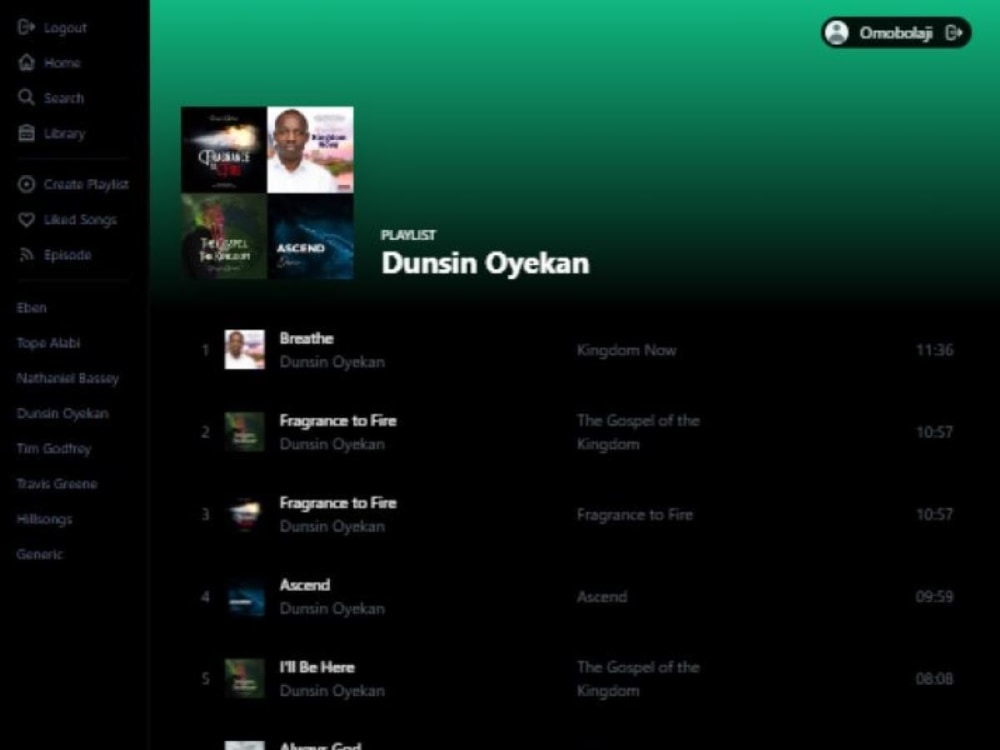The width and height of the screenshot is (1000, 750).
Task: Play the track titled Breathe
Action: (306, 338)
